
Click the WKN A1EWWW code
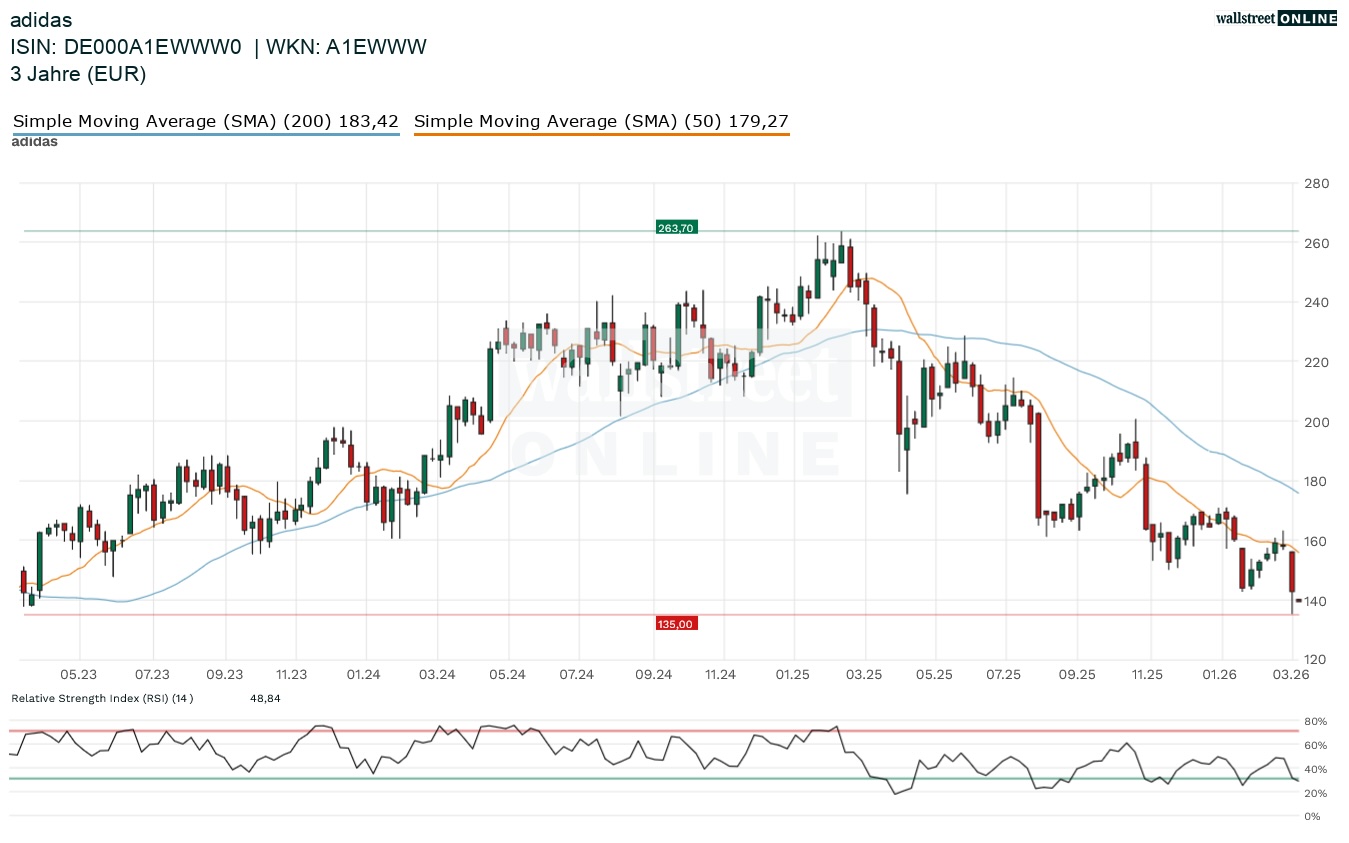(x=347, y=47)
